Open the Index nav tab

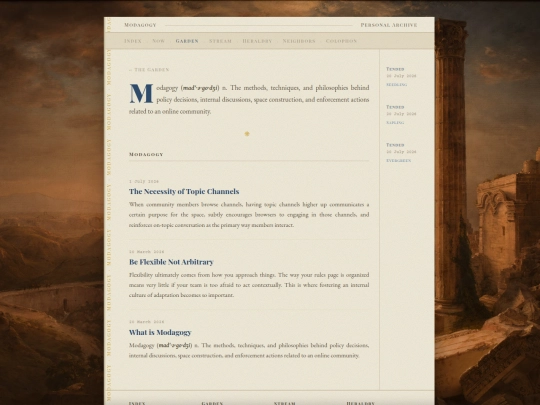(x=133, y=41)
